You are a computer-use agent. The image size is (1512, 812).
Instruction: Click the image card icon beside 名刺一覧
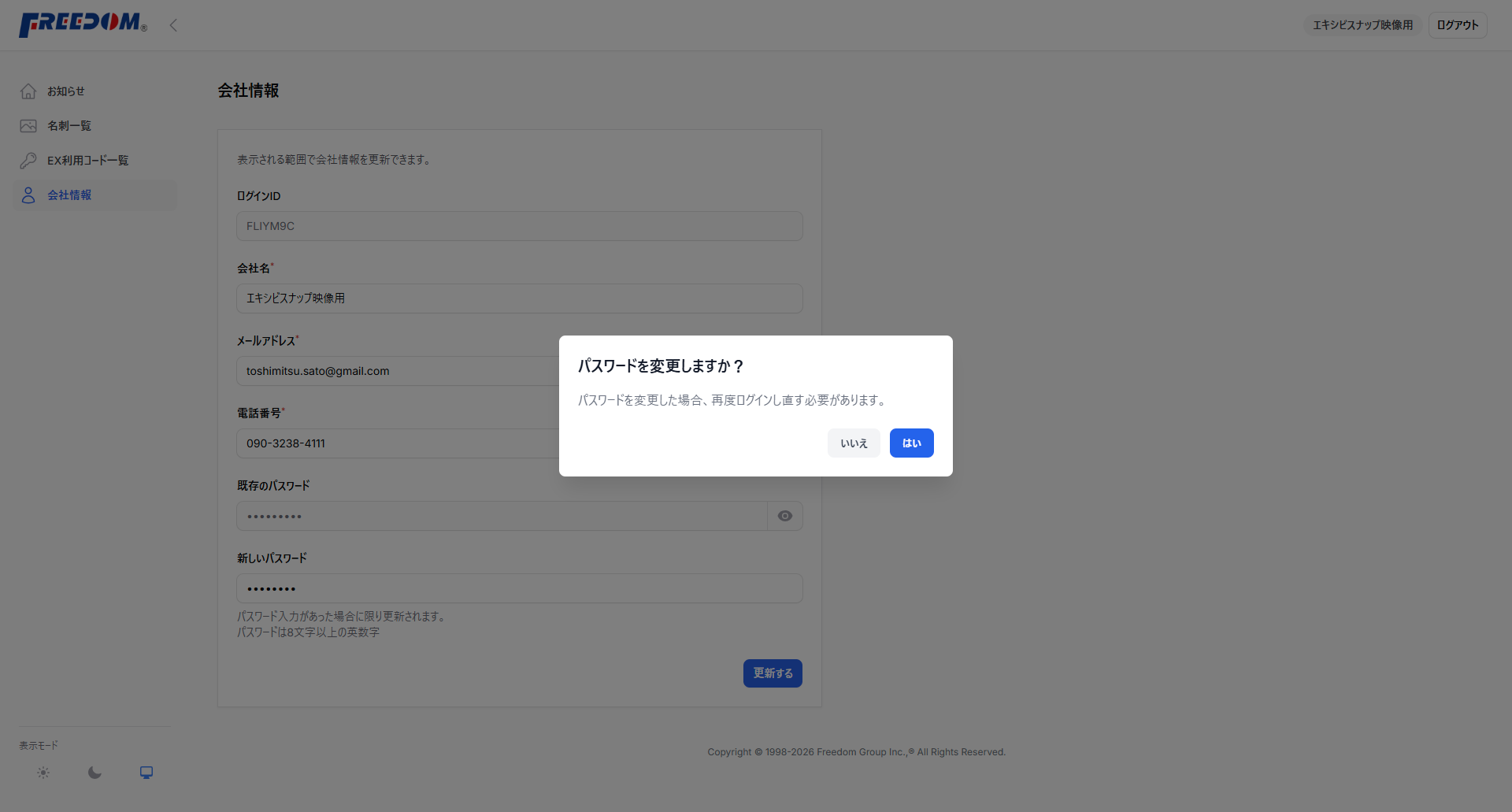[x=28, y=126]
